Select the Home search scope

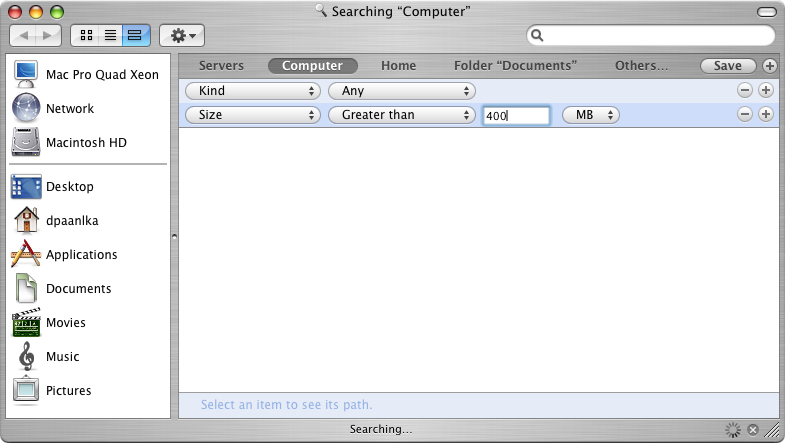pyautogui.click(x=399, y=66)
